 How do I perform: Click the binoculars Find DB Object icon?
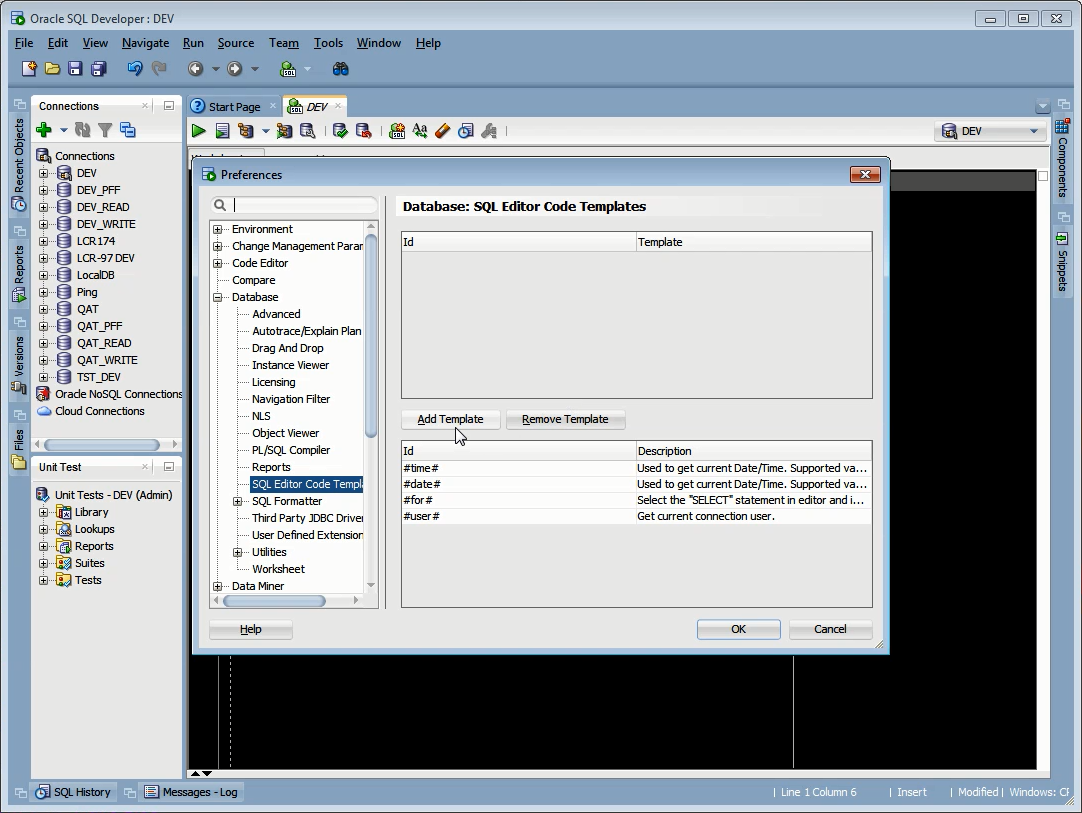coord(341,68)
